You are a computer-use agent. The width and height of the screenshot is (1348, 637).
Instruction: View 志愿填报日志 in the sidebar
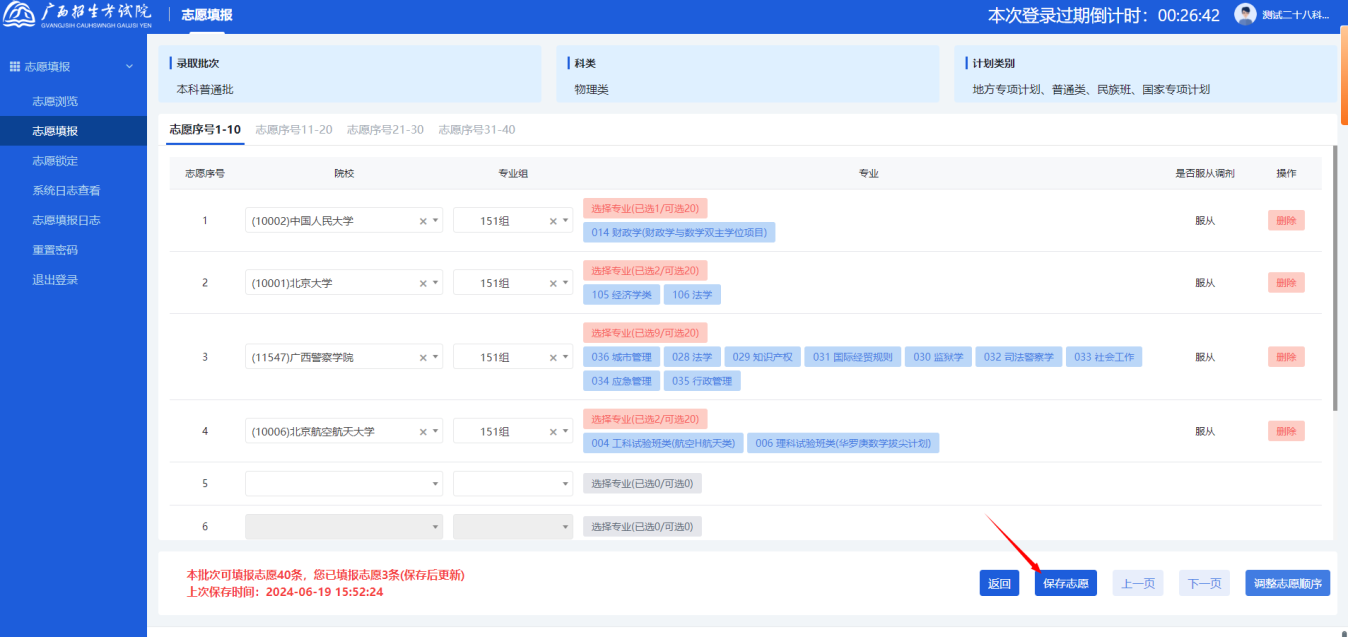[x=66, y=220]
